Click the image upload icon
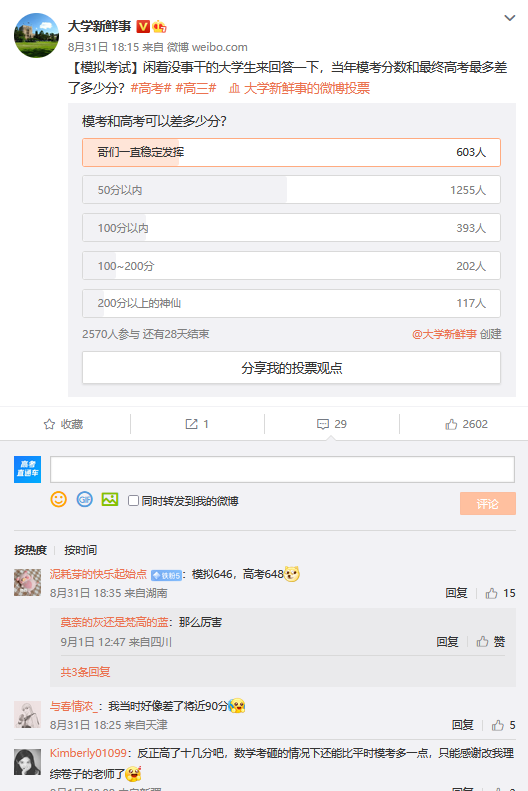 [110, 499]
